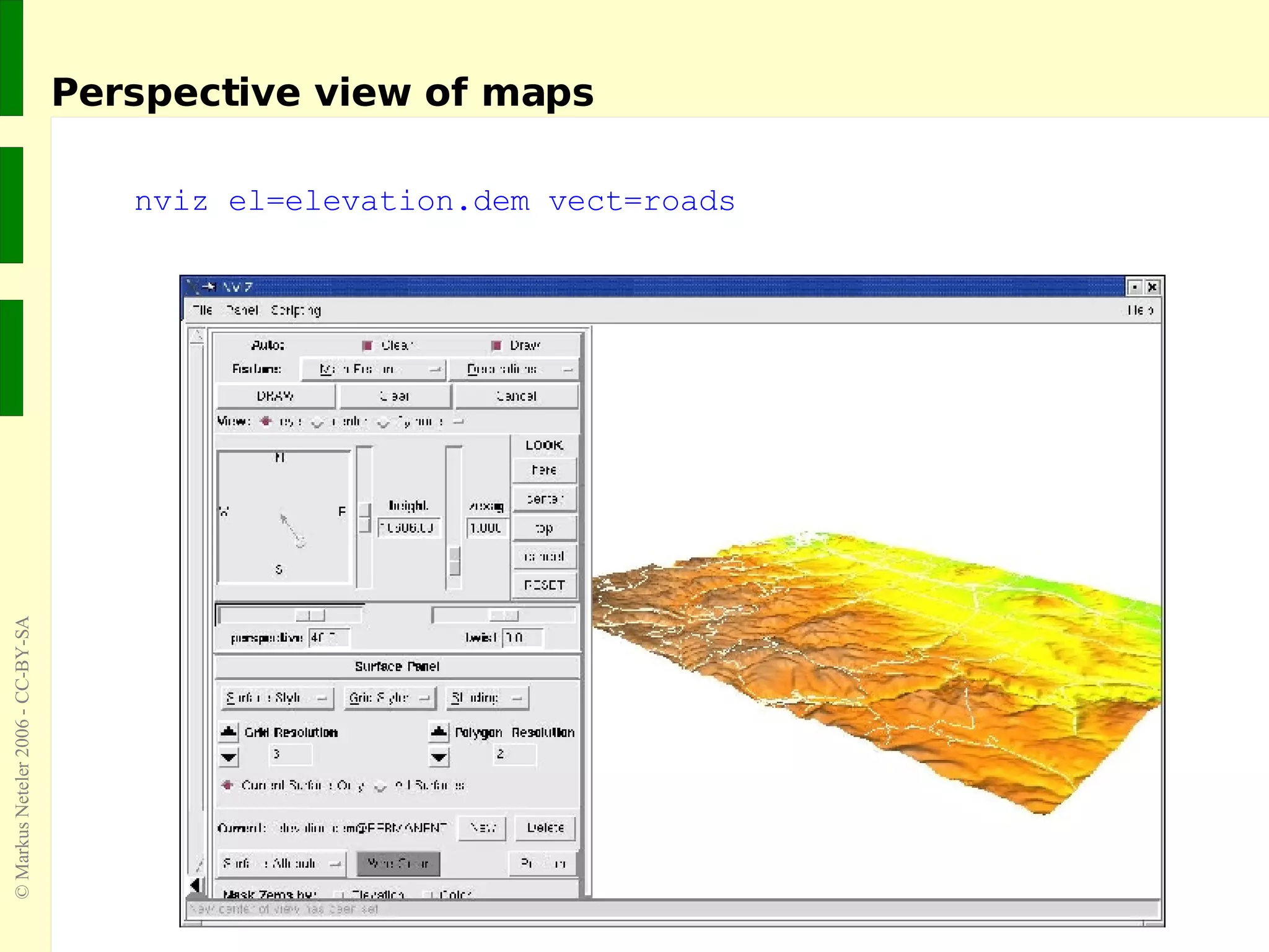Click the minimize button of NVIZ window
Image resolution: width=1269 pixels, height=952 pixels.
(x=1134, y=287)
